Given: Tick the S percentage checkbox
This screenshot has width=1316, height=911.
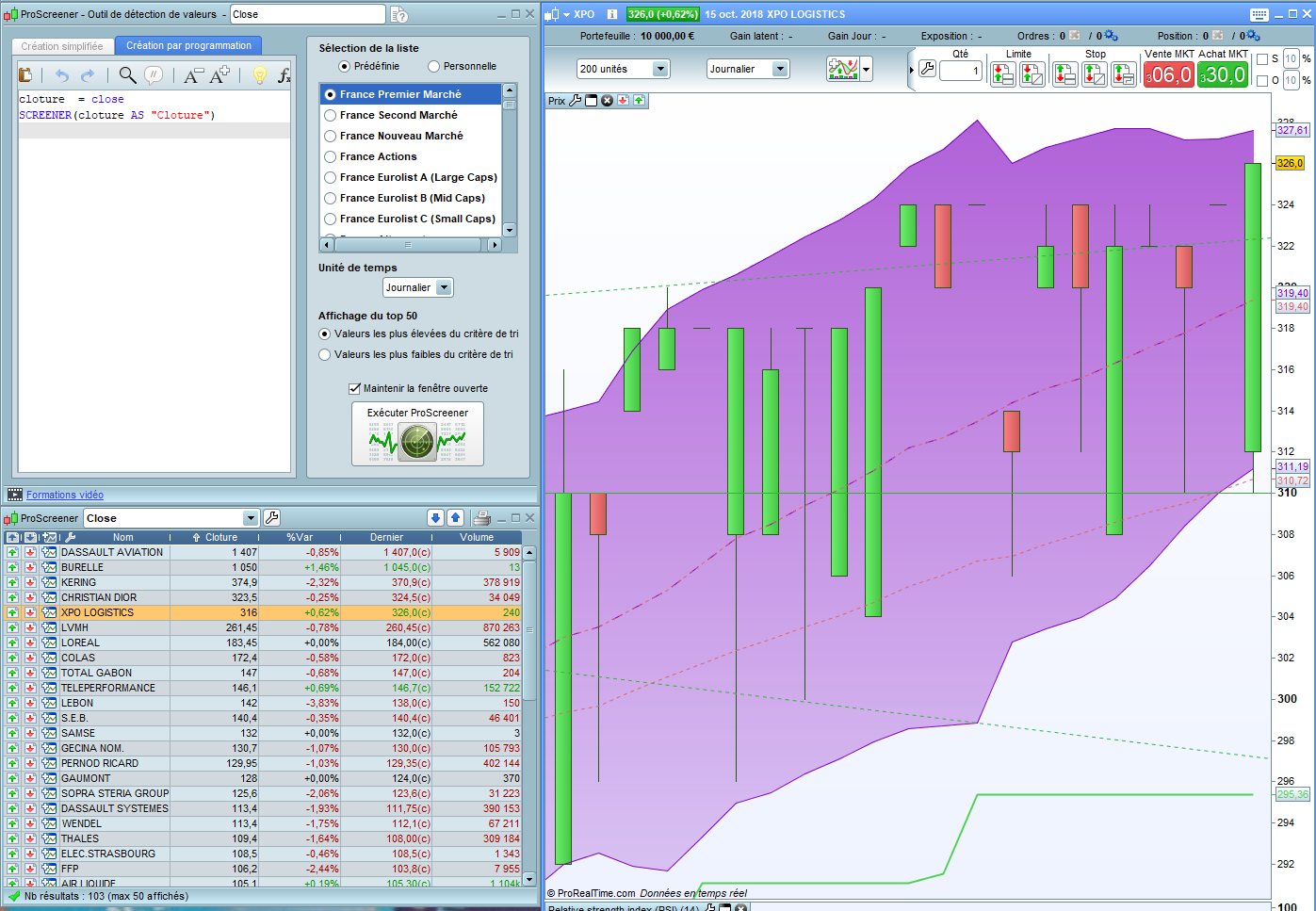Looking at the screenshot, I should 1262,58.
